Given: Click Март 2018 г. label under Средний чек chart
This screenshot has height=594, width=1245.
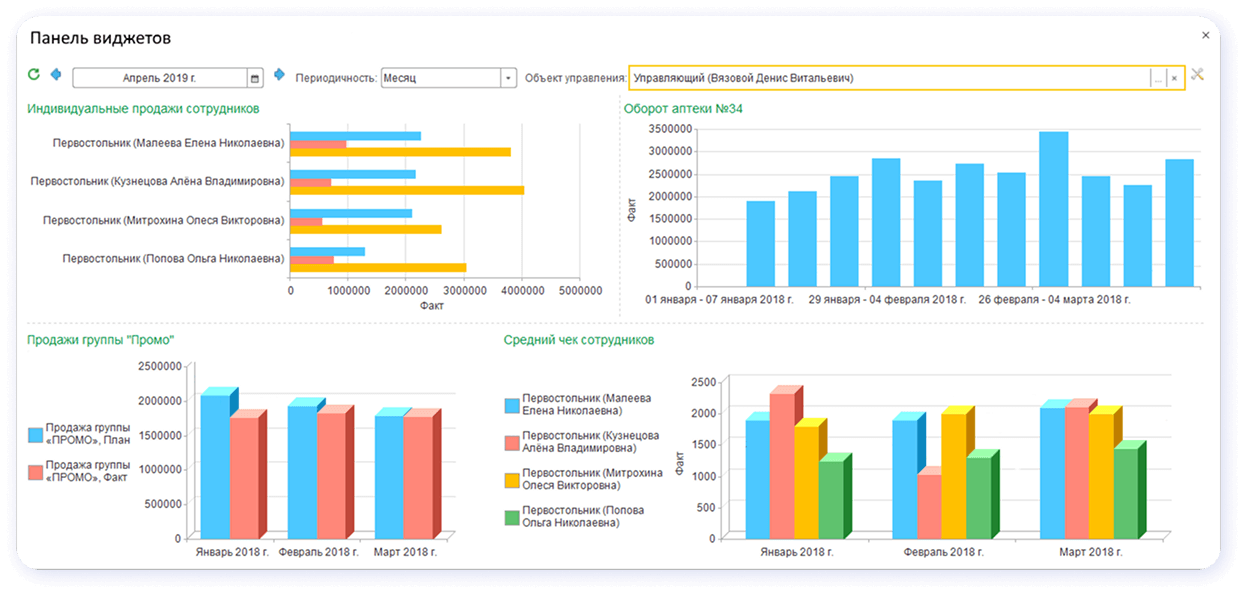Looking at the screenshot, I should pyautogui.click(x=1092, y=551).
